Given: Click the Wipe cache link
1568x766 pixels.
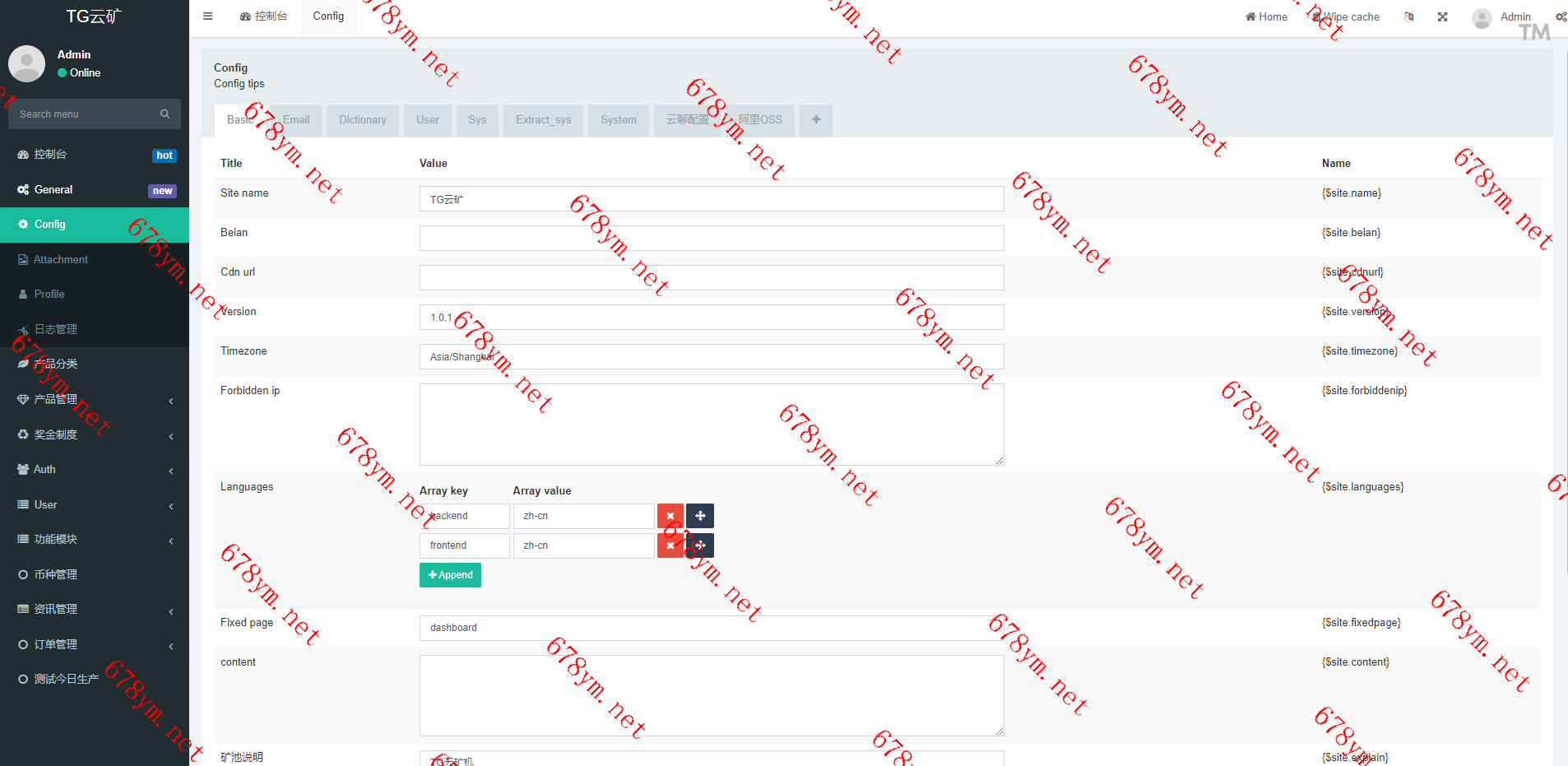Looking at the screenshot, I should click(1347, 16).
